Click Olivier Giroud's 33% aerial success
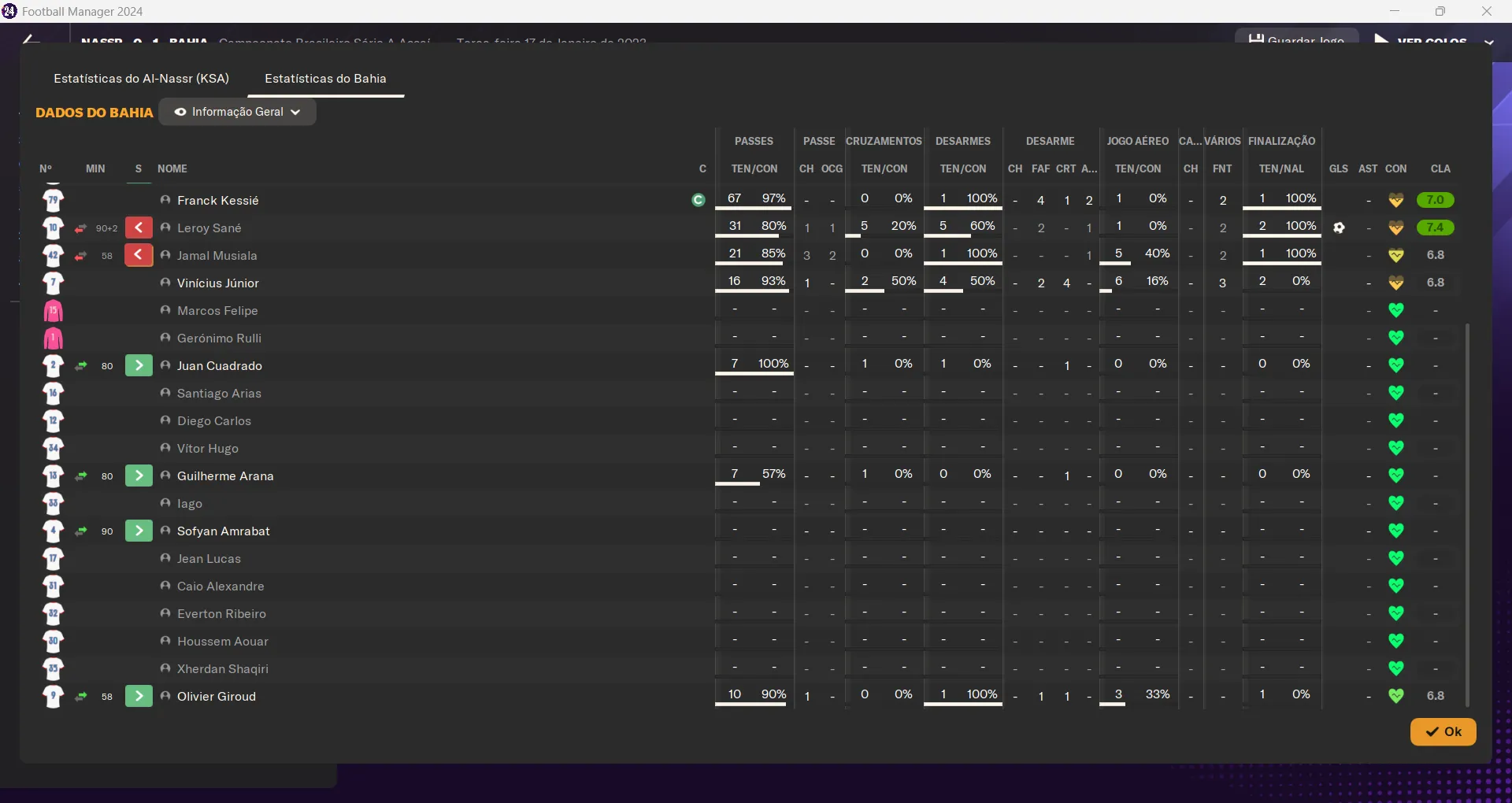 (x=1157, y=694)
